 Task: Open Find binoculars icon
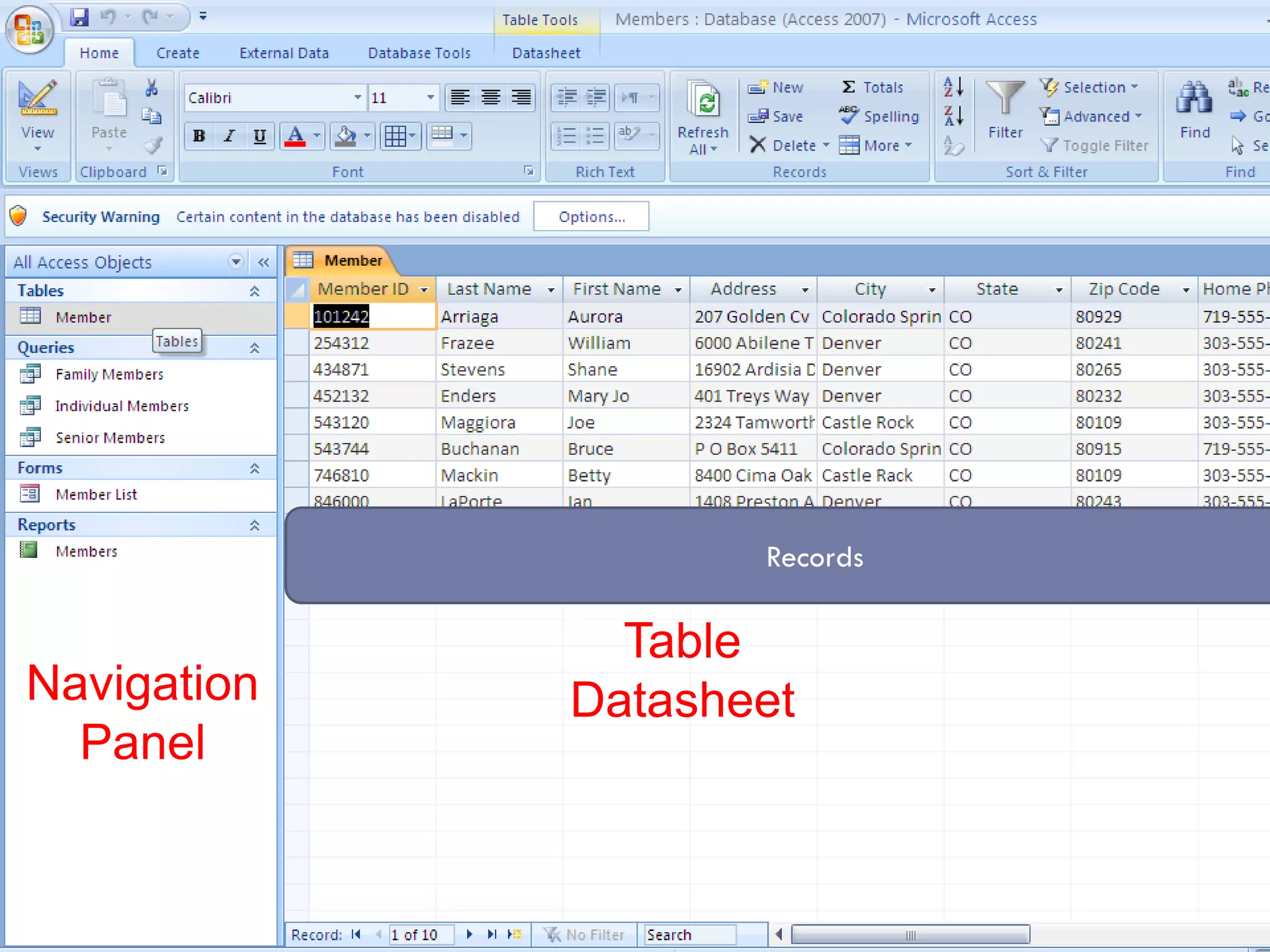[1194, 98]
